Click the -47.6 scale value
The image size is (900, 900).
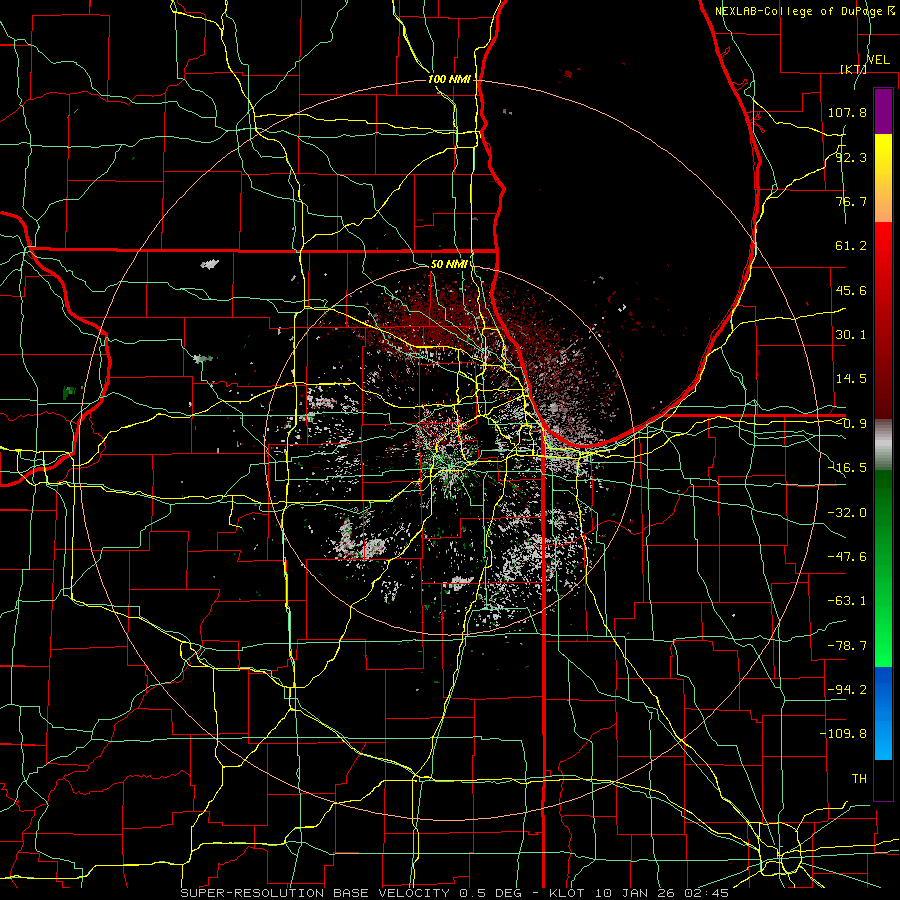[x=847, y=557]
